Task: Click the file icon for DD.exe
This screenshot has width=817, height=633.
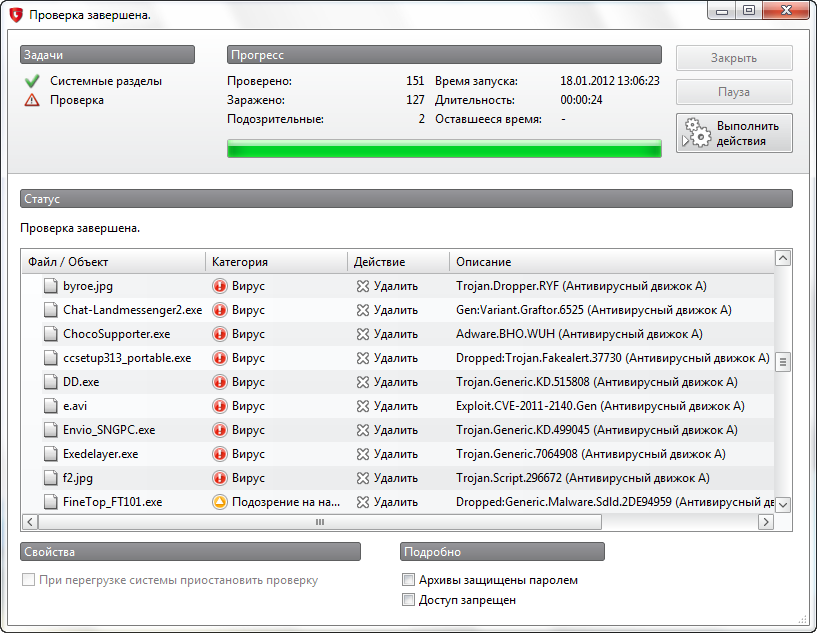Action: 51,381
